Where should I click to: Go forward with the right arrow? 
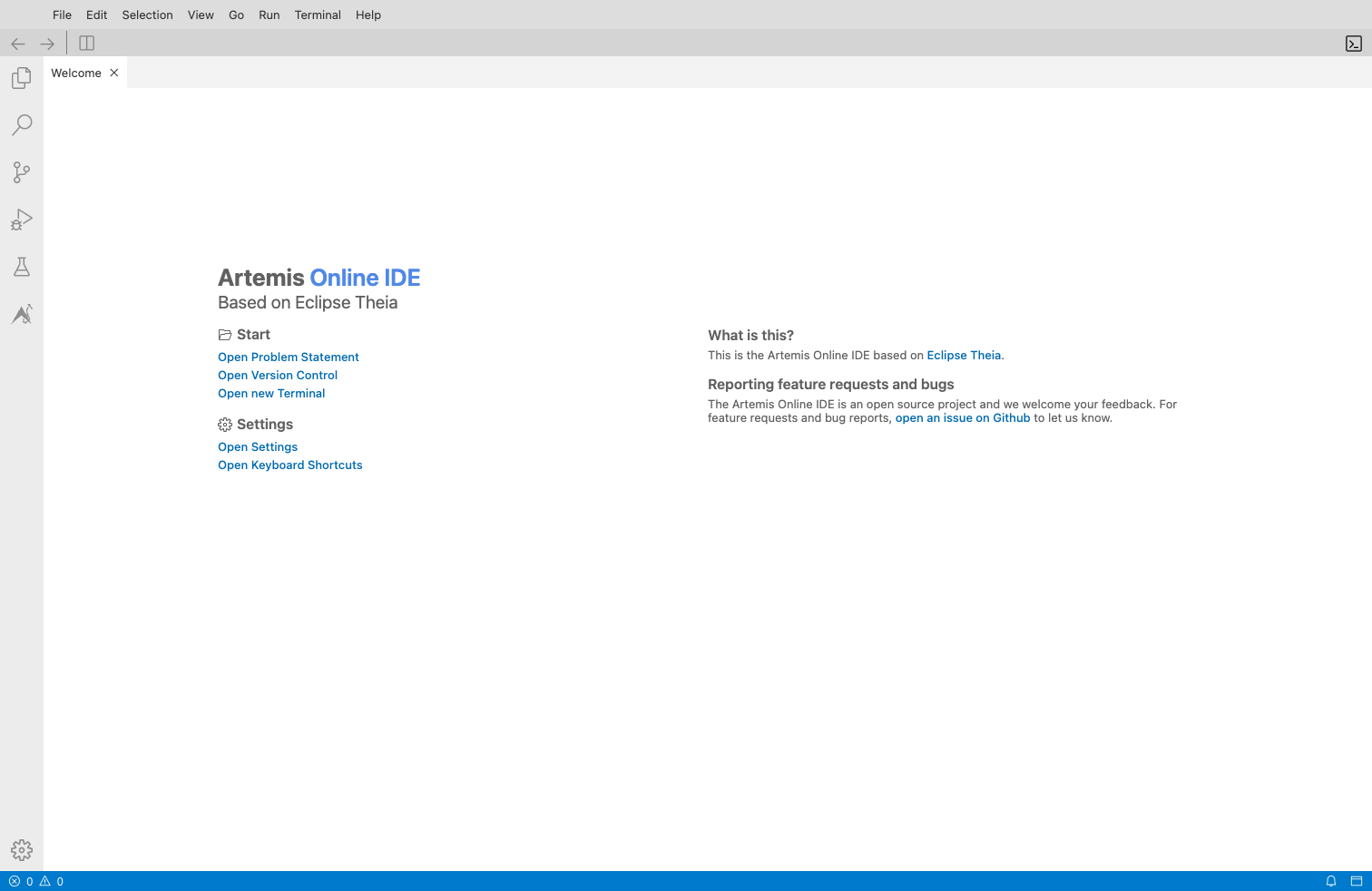pyautogui.click(x=47, y=44)
